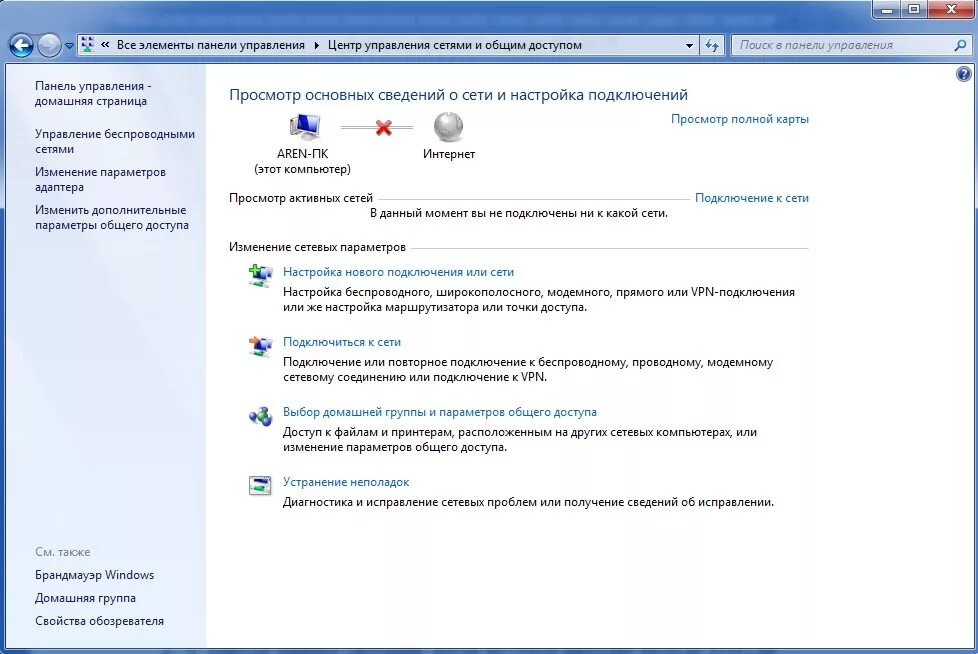Open 'Все элементы панели управления' breadcrumb
This screenshot has height=654, width=978.
point(211,45)
